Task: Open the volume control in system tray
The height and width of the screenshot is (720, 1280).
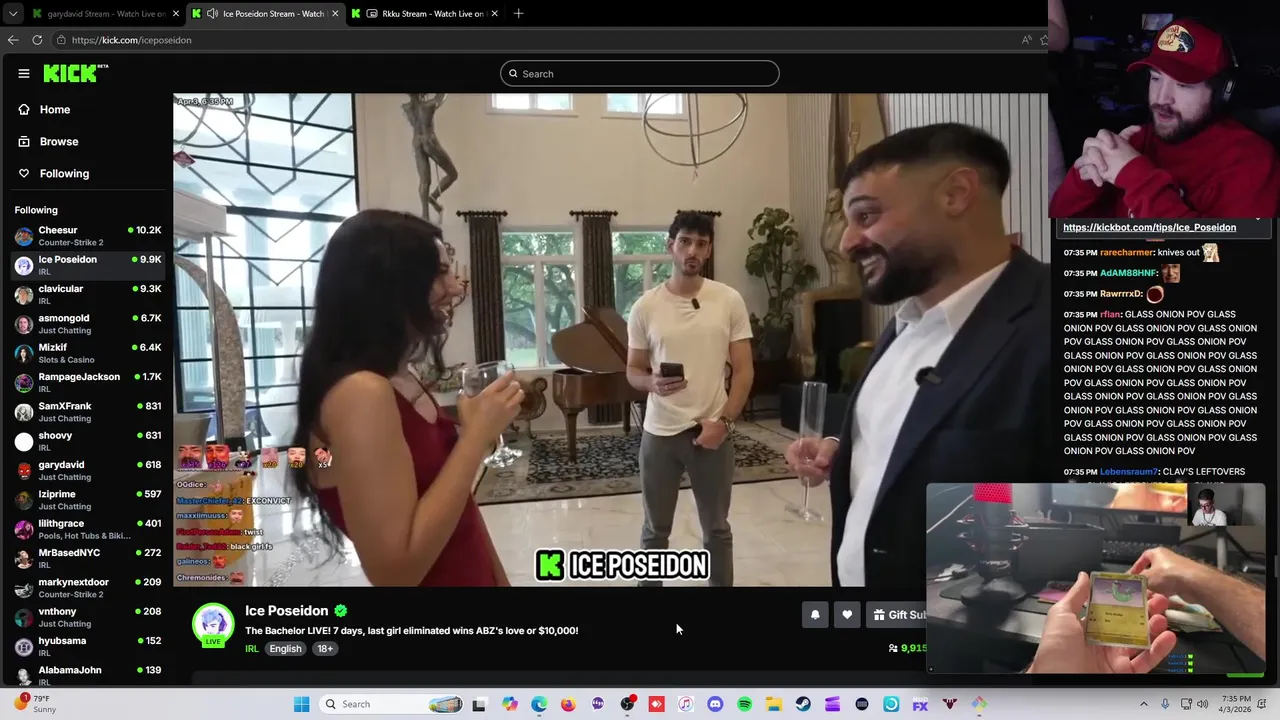Action: tap(1203, 704)
